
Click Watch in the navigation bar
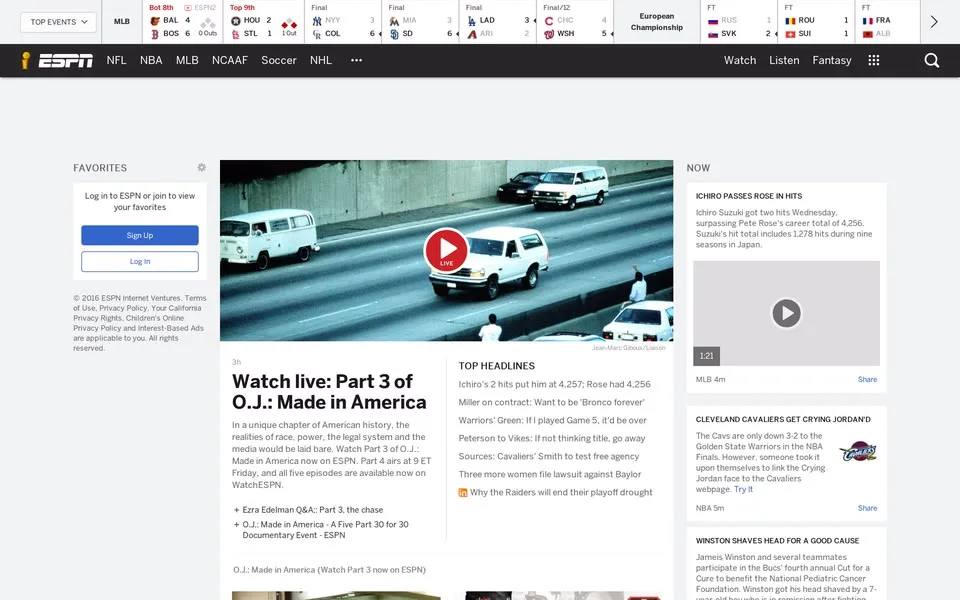coord(740,60)
